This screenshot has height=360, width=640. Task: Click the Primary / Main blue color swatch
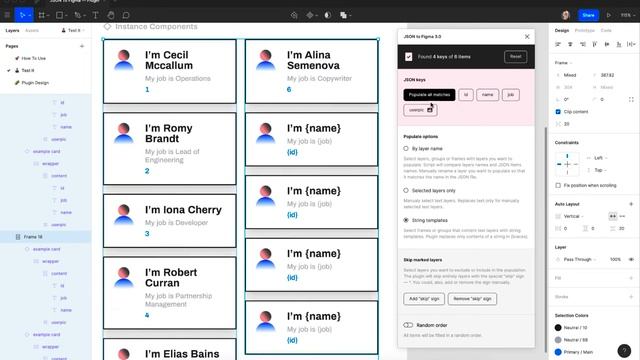[x=558, y=352]
